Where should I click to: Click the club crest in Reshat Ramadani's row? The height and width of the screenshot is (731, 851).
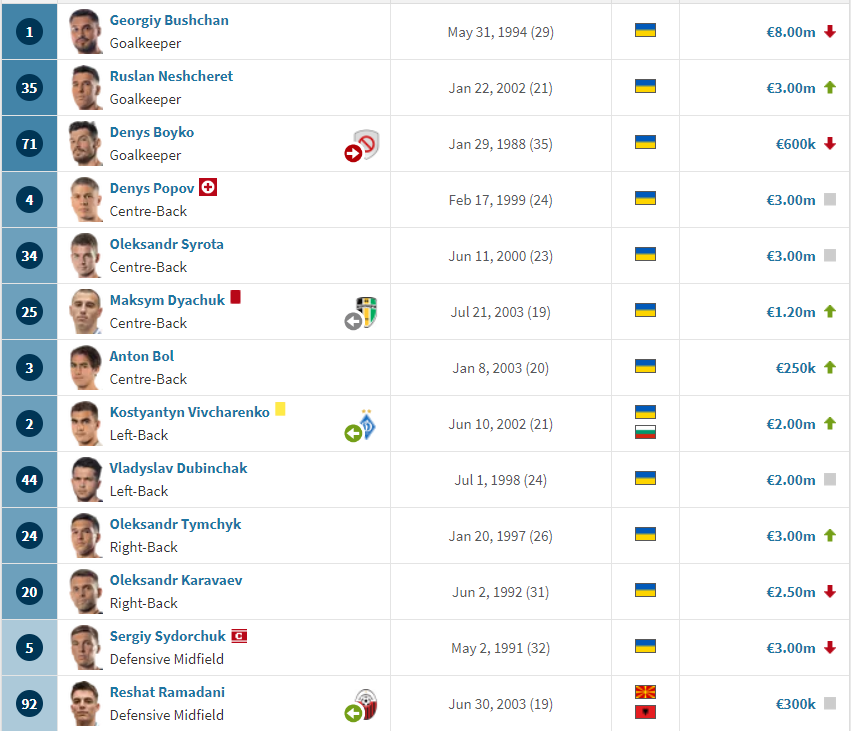[366, 706]
